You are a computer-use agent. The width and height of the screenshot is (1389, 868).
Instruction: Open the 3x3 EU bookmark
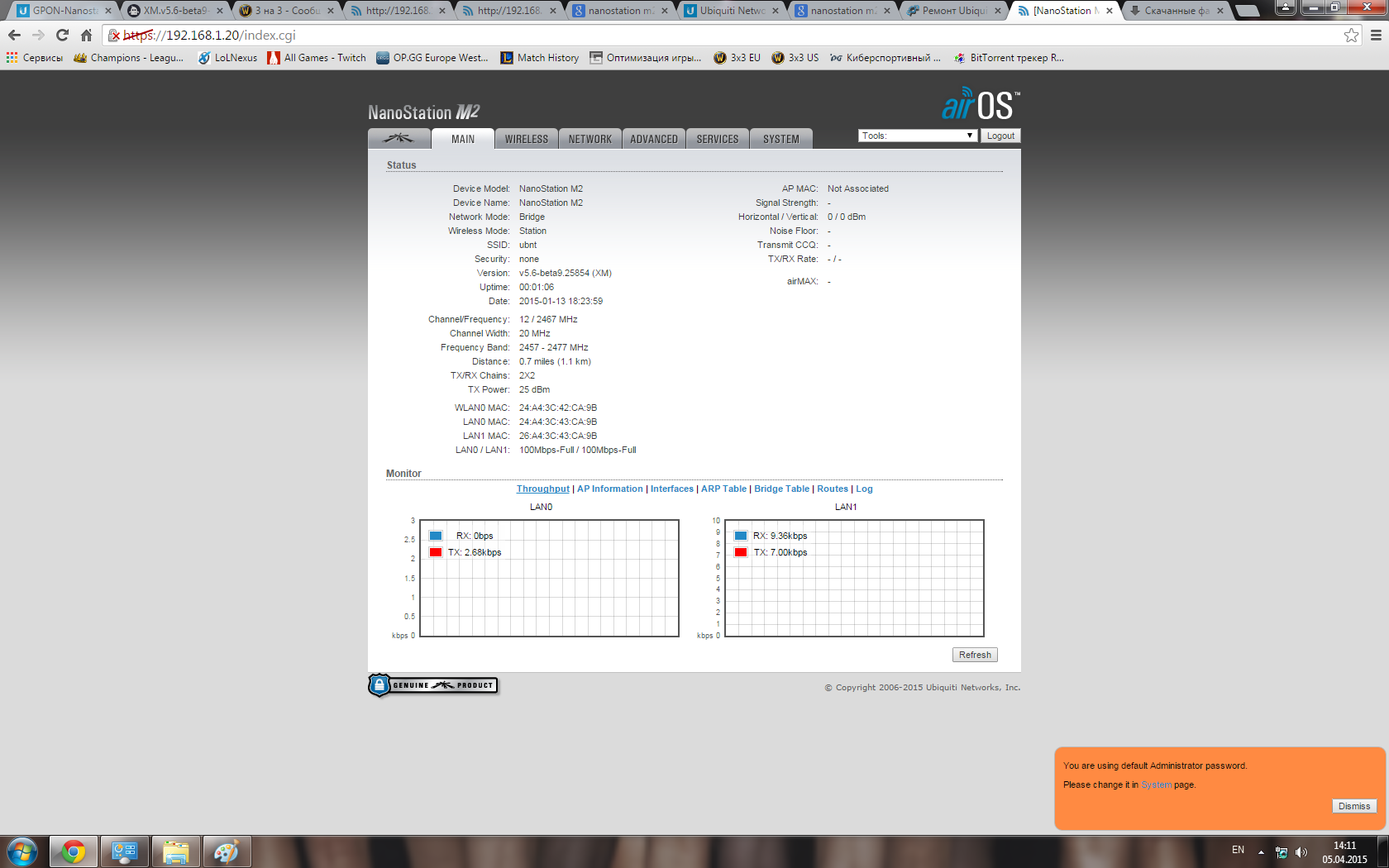(x=737, y=58)
